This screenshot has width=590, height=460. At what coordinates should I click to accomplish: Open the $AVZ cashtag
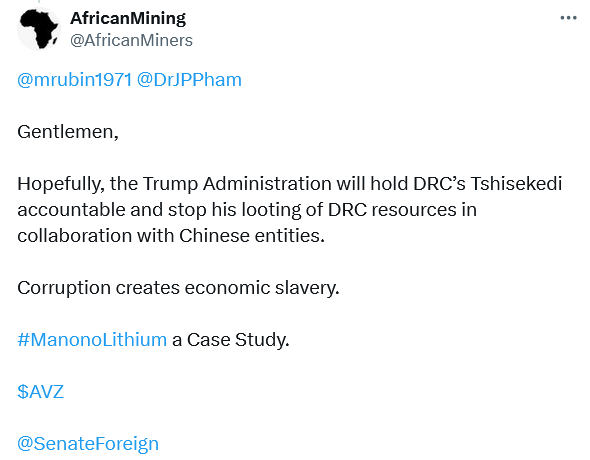click(x=41, y=392)
